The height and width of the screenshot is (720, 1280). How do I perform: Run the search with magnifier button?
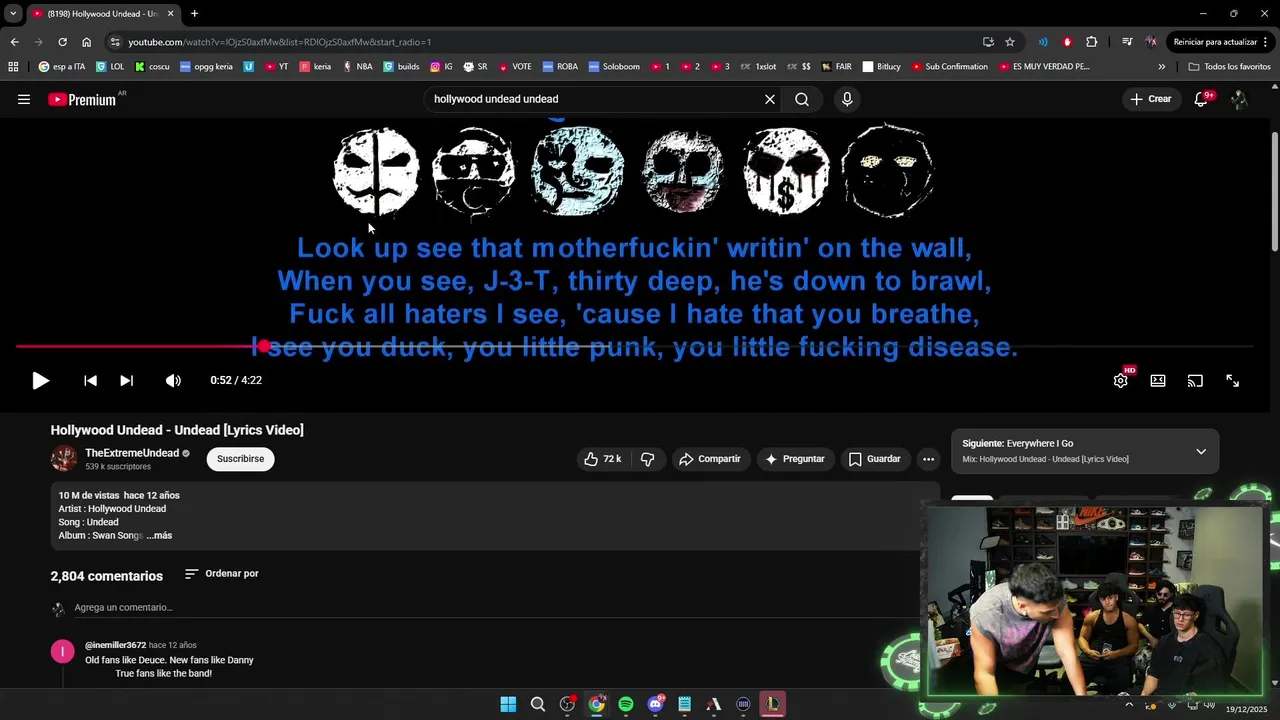click(x=802, y=99)
